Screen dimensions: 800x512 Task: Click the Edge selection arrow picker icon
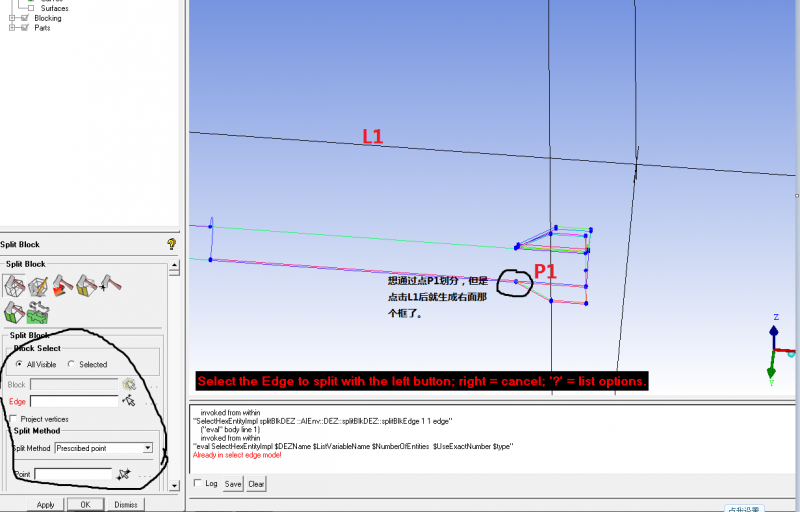pyautogui.click(x=129, y=401)
